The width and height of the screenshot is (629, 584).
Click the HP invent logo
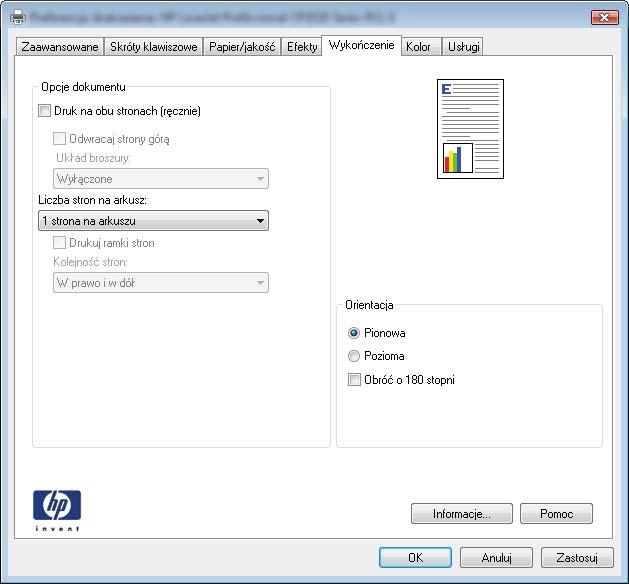coord(57,511)
